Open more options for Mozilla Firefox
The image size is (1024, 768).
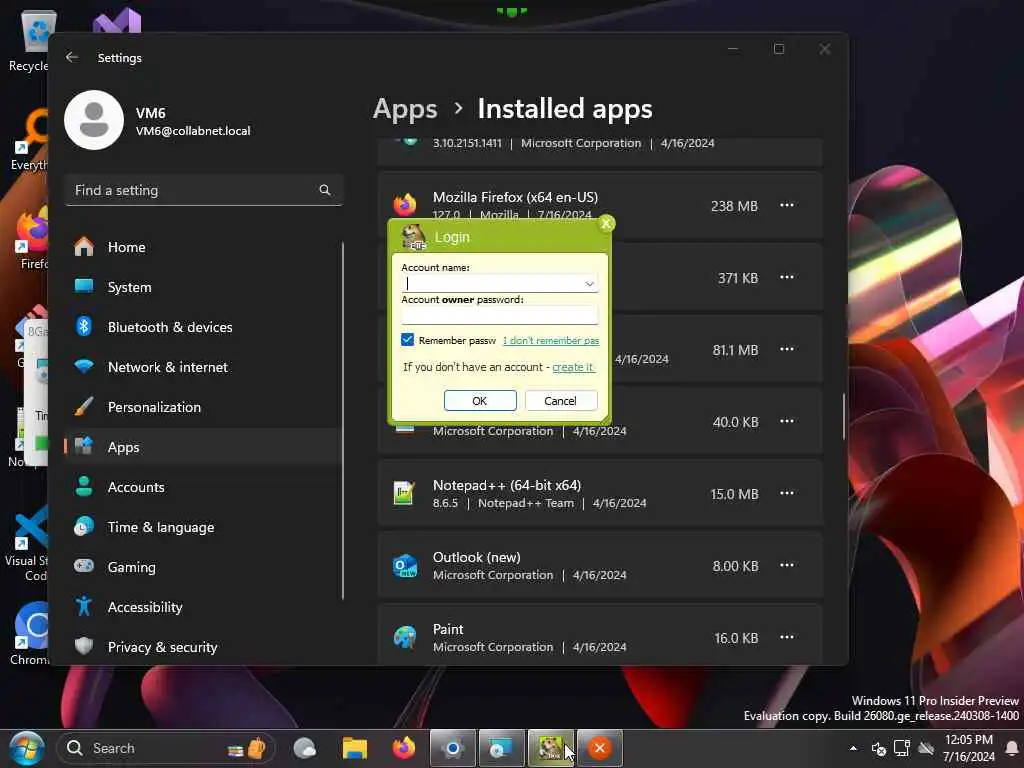[x=787, y=206]
